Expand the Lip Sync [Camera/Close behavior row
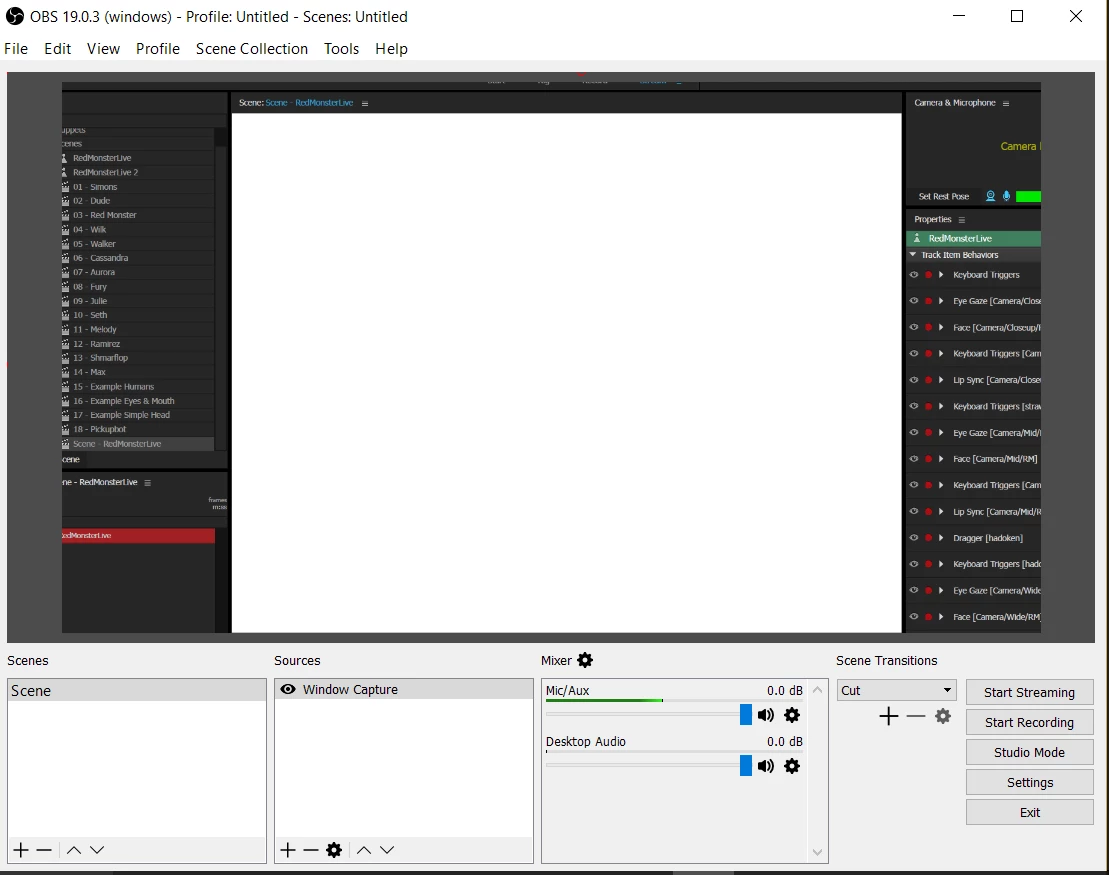 tap(941, 380)
